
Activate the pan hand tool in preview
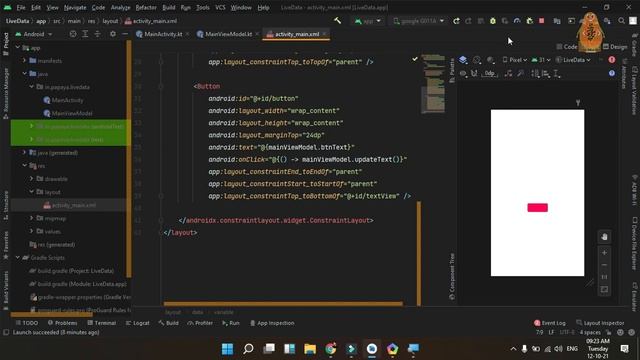[604, 237]
